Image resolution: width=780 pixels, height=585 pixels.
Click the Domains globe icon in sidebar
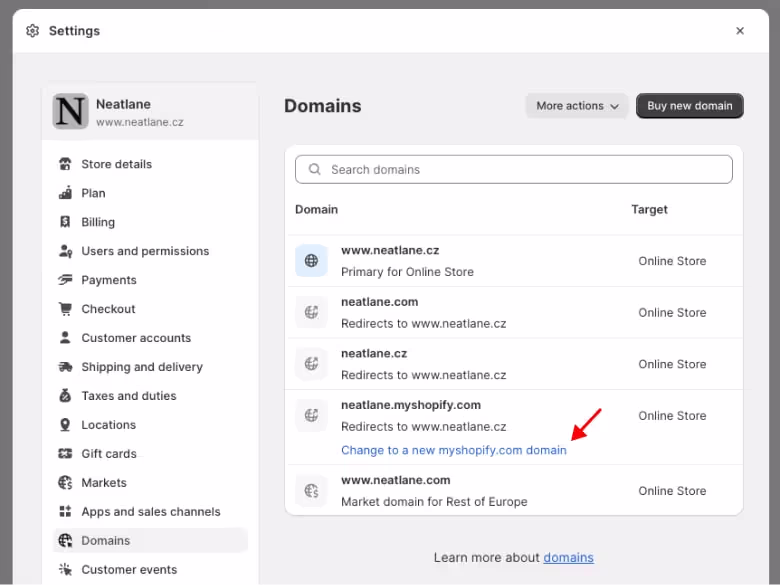pos(65,540)
